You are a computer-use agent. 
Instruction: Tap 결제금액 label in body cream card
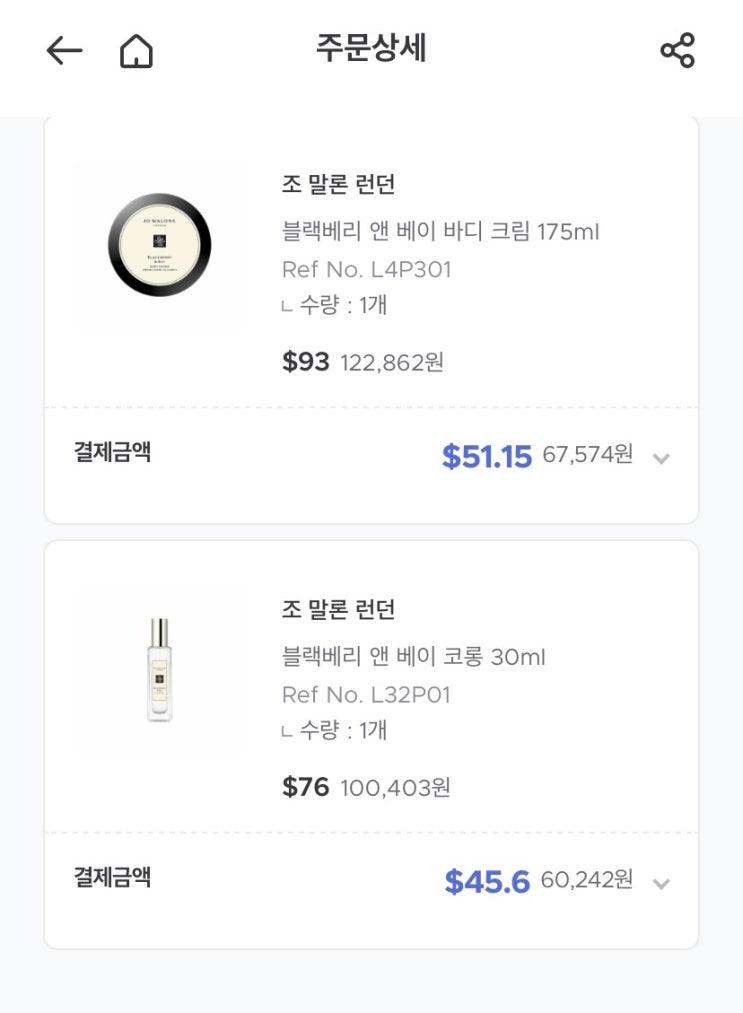(112, 452)
